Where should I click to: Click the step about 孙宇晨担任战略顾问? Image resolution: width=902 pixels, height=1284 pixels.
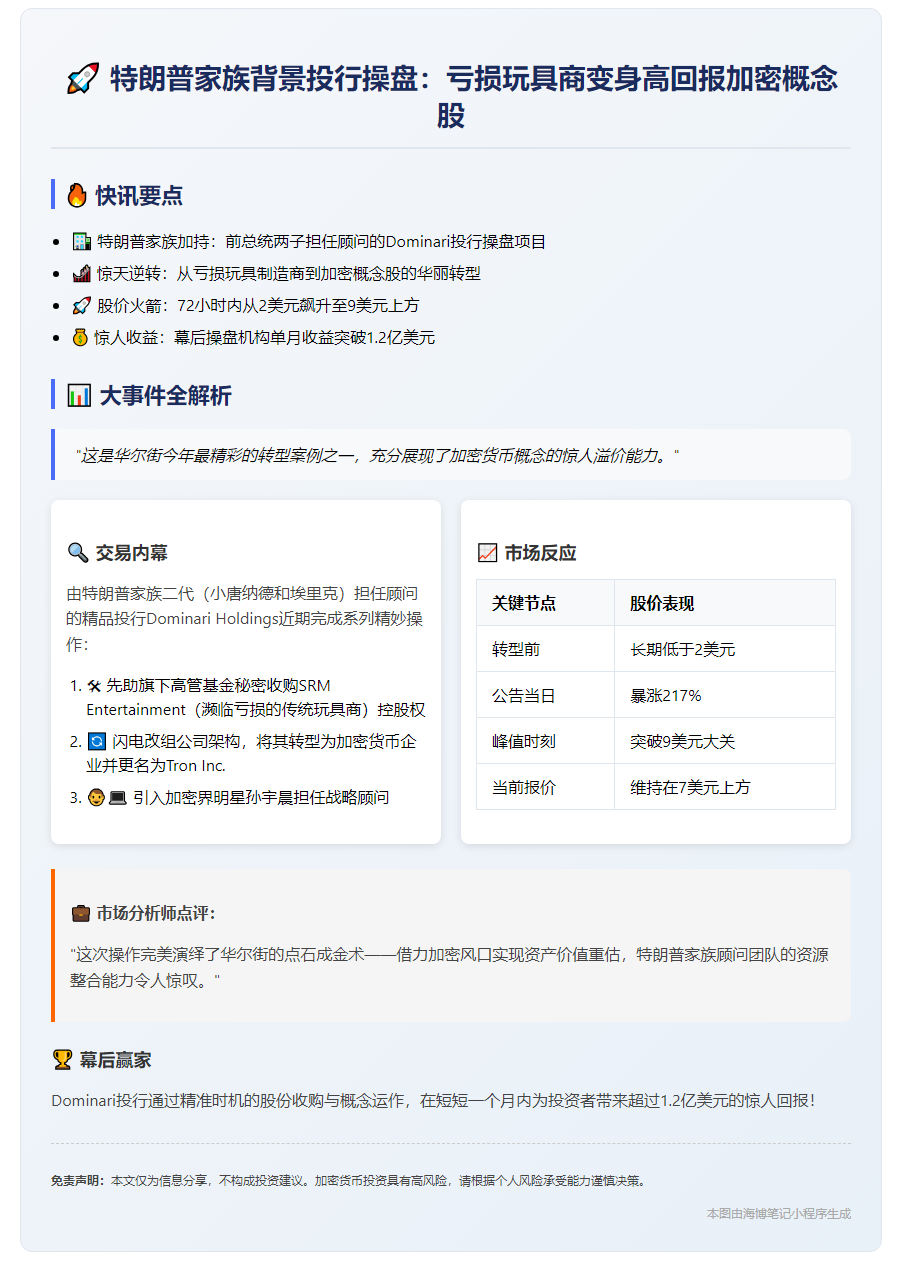point(237,798)
